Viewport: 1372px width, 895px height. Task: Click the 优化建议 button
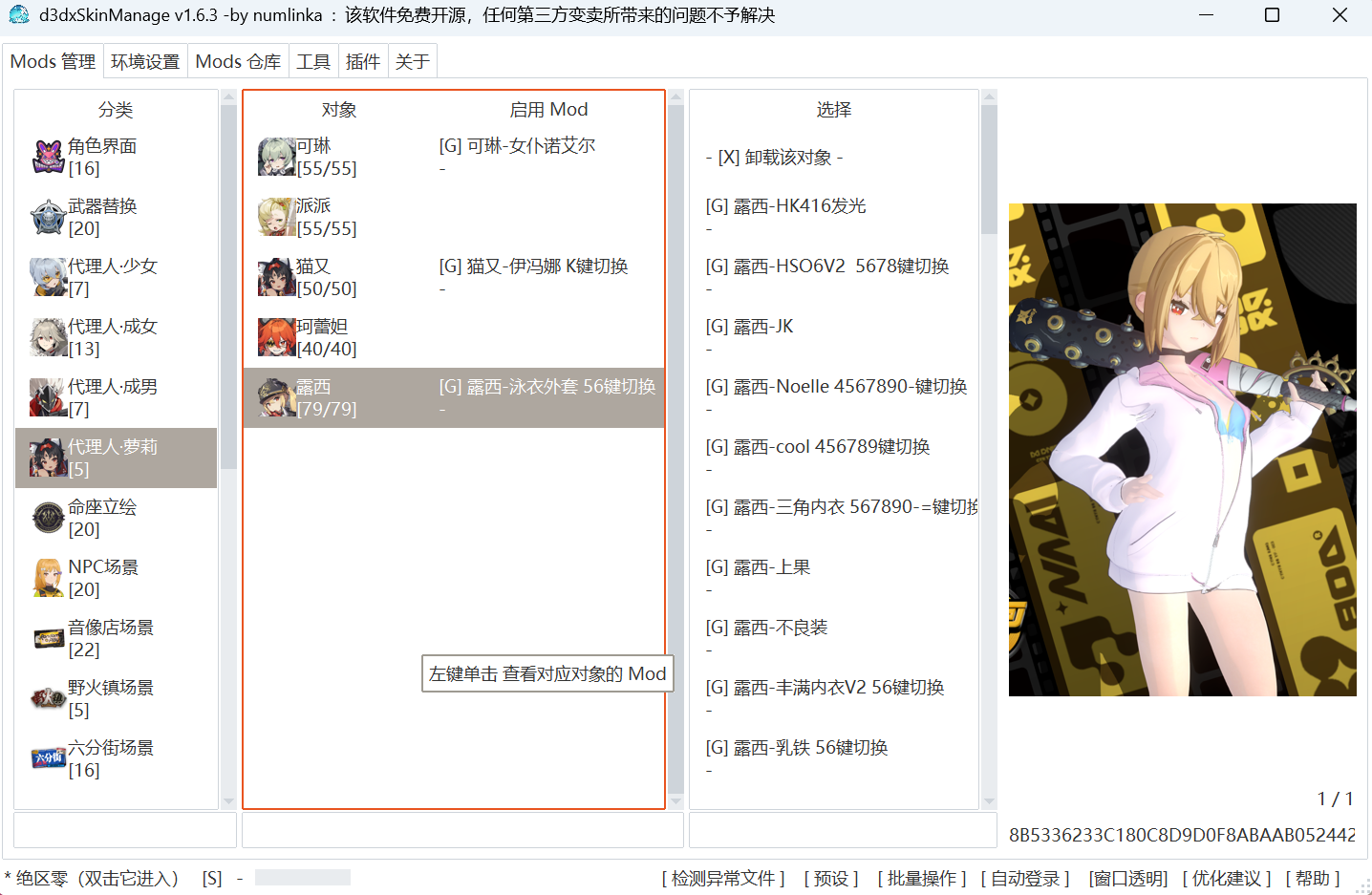point(1227,878)
